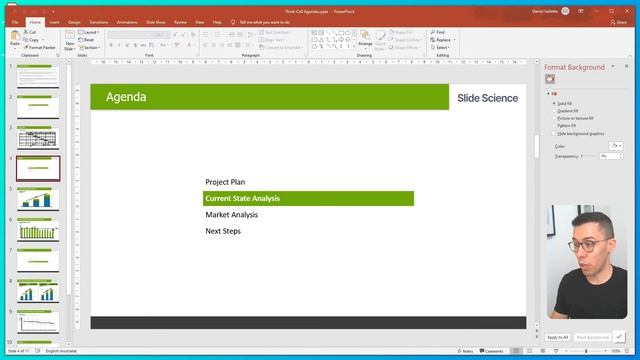The image size is (640, 360).
Task: Click the Project Plan agenda text
Action: 225,182
